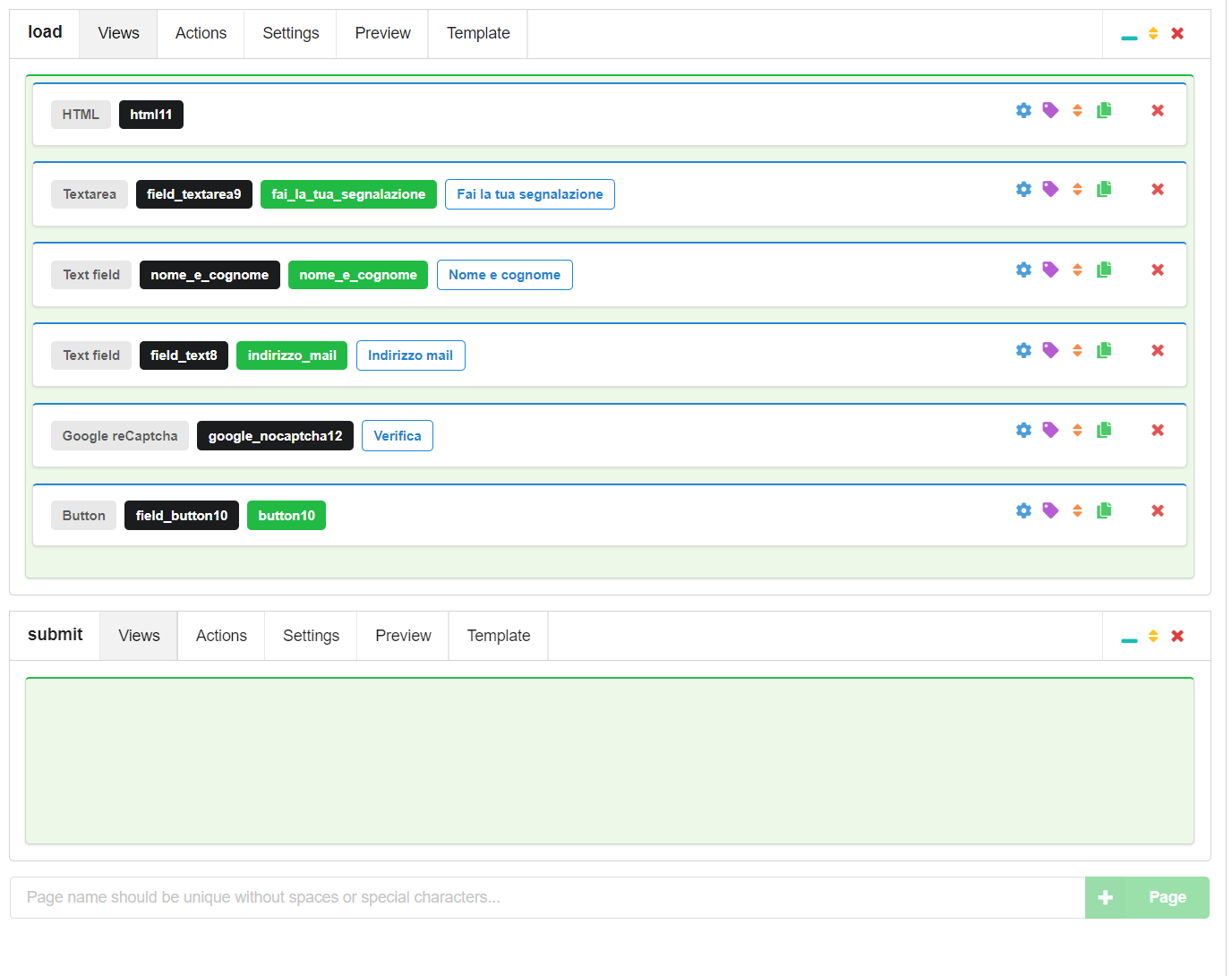The height and width of the screenshot is (976, 1232).
Task: Reorder the load page using sort arrows
Action: pyautogui.click(x=1153, y=33)
